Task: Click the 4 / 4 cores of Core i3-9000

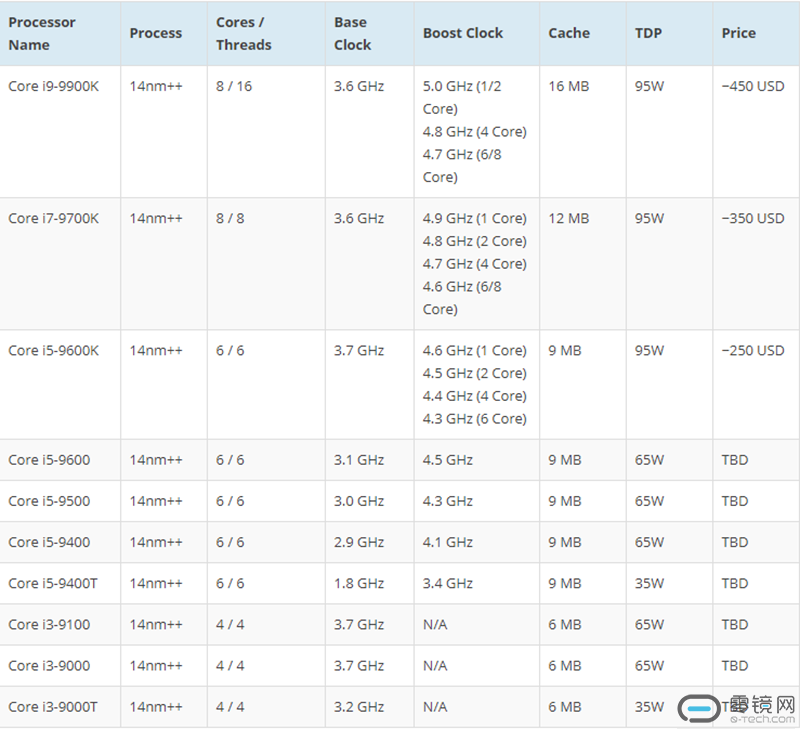Action: [x=230, y=666]
